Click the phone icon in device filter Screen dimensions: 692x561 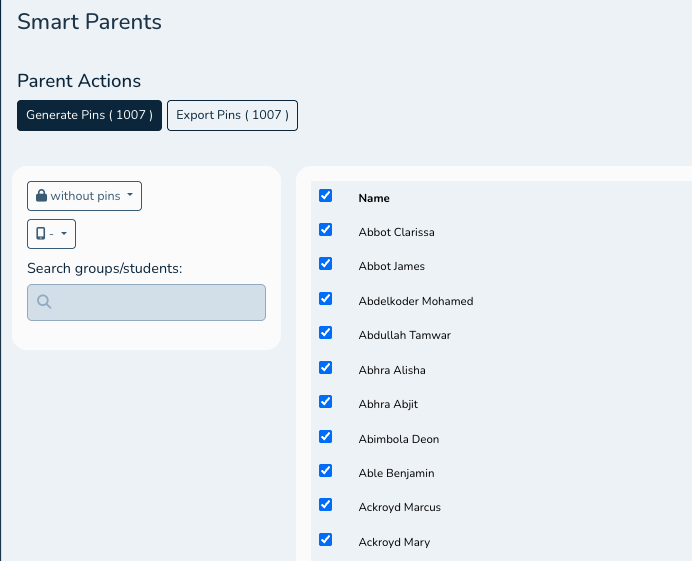[x=41, y=234]
